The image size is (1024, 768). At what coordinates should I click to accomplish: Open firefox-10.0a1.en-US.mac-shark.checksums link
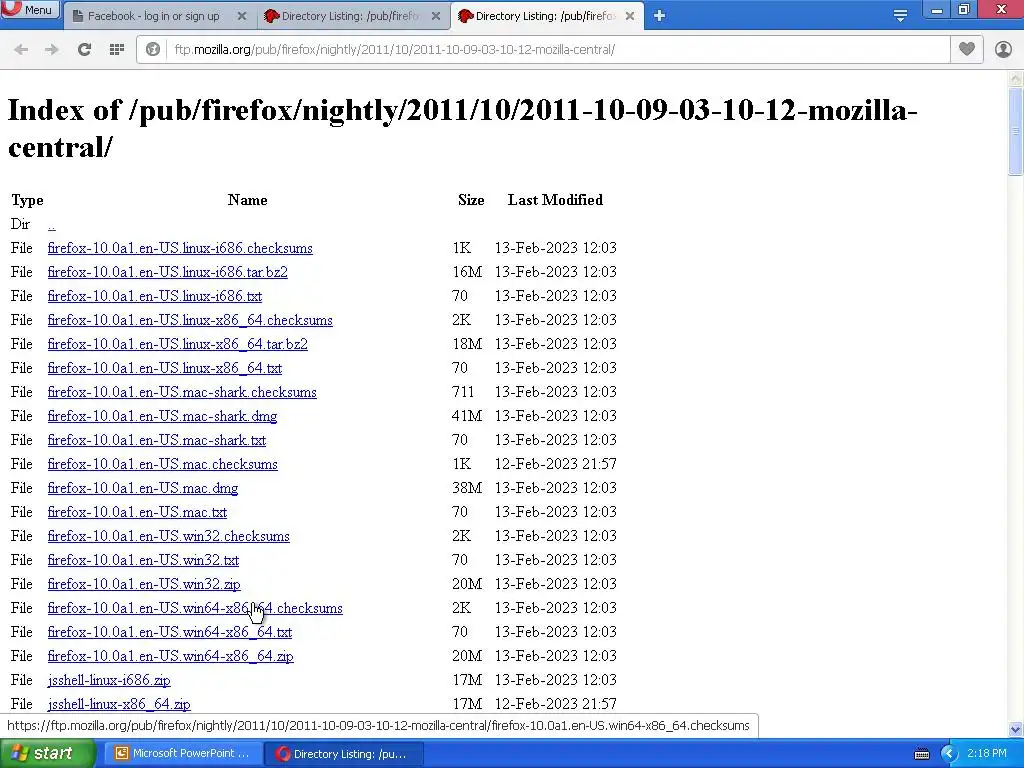click(182, 392)
